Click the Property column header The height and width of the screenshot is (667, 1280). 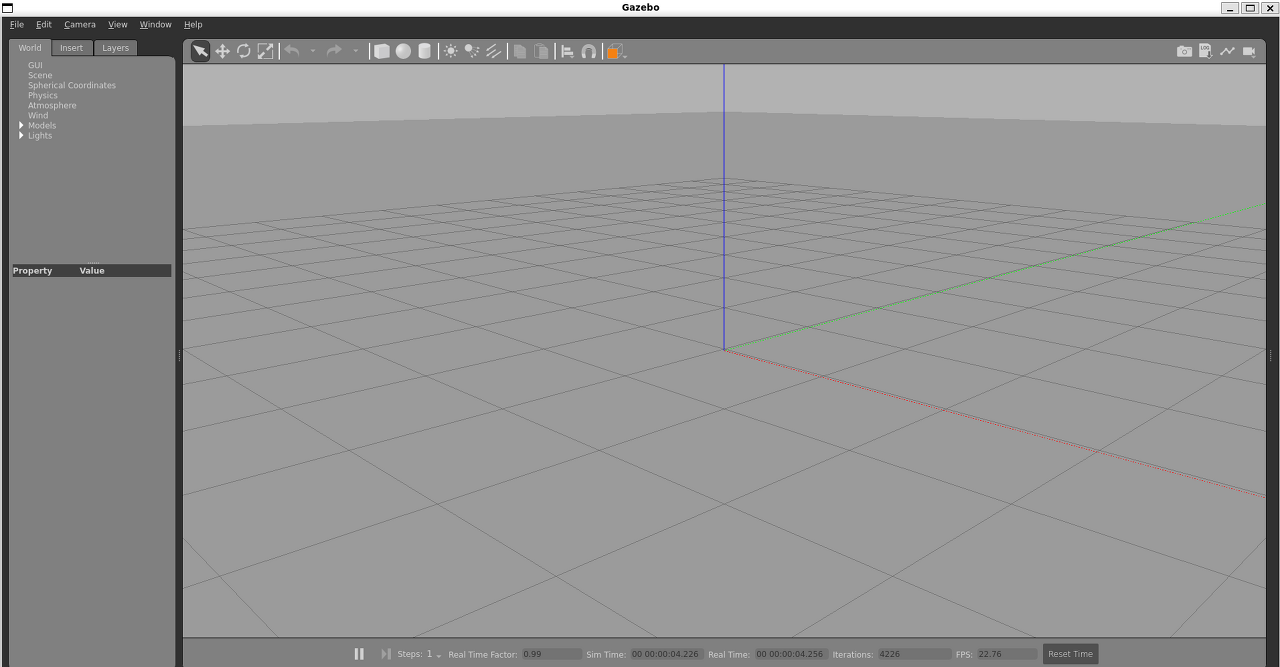(x=33, y=271)
